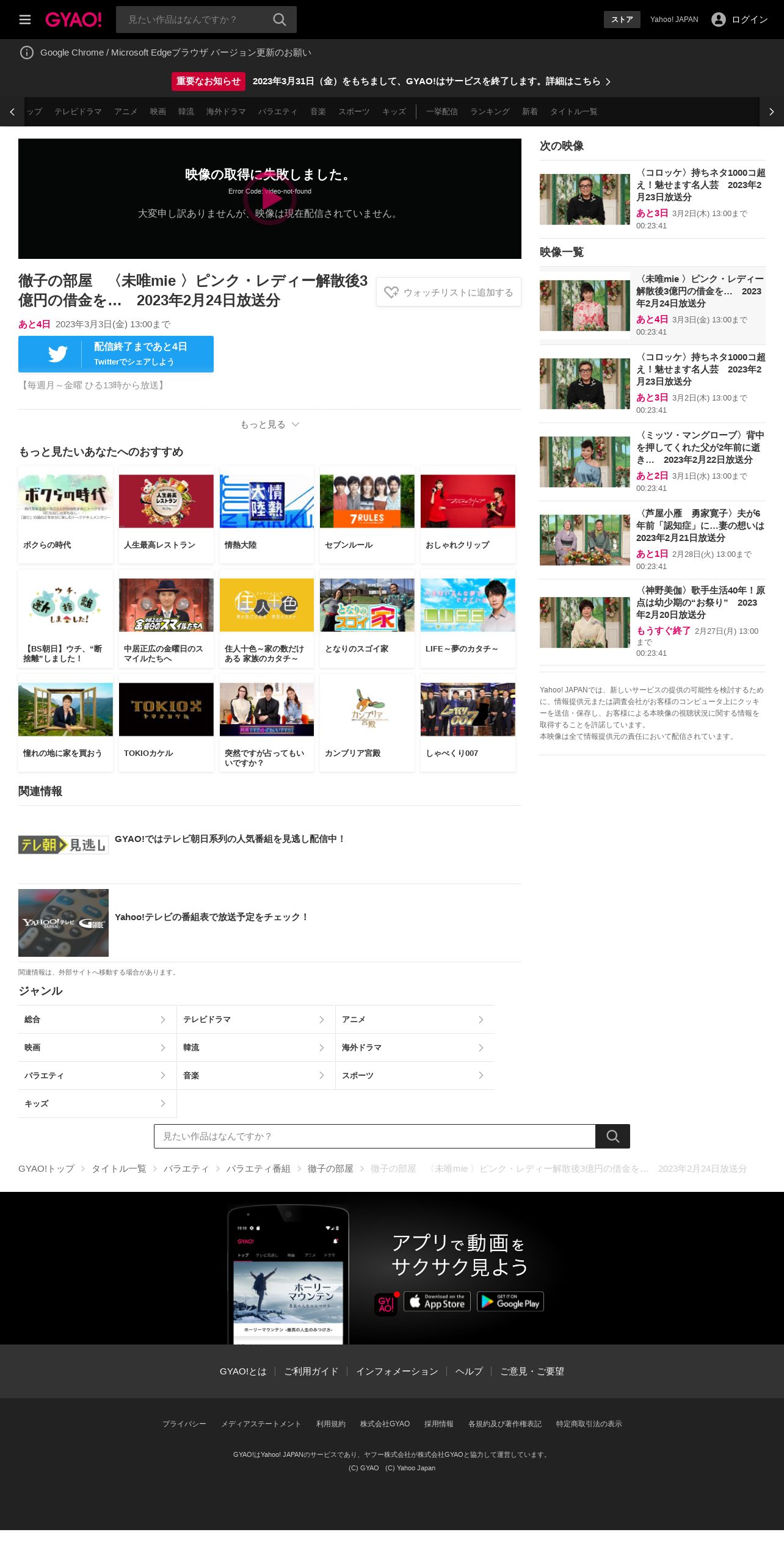Viewport: 784px width, 1568px height.
Task: Open テレビドラマ genre row at bottom
Action: click(256, 1020)
